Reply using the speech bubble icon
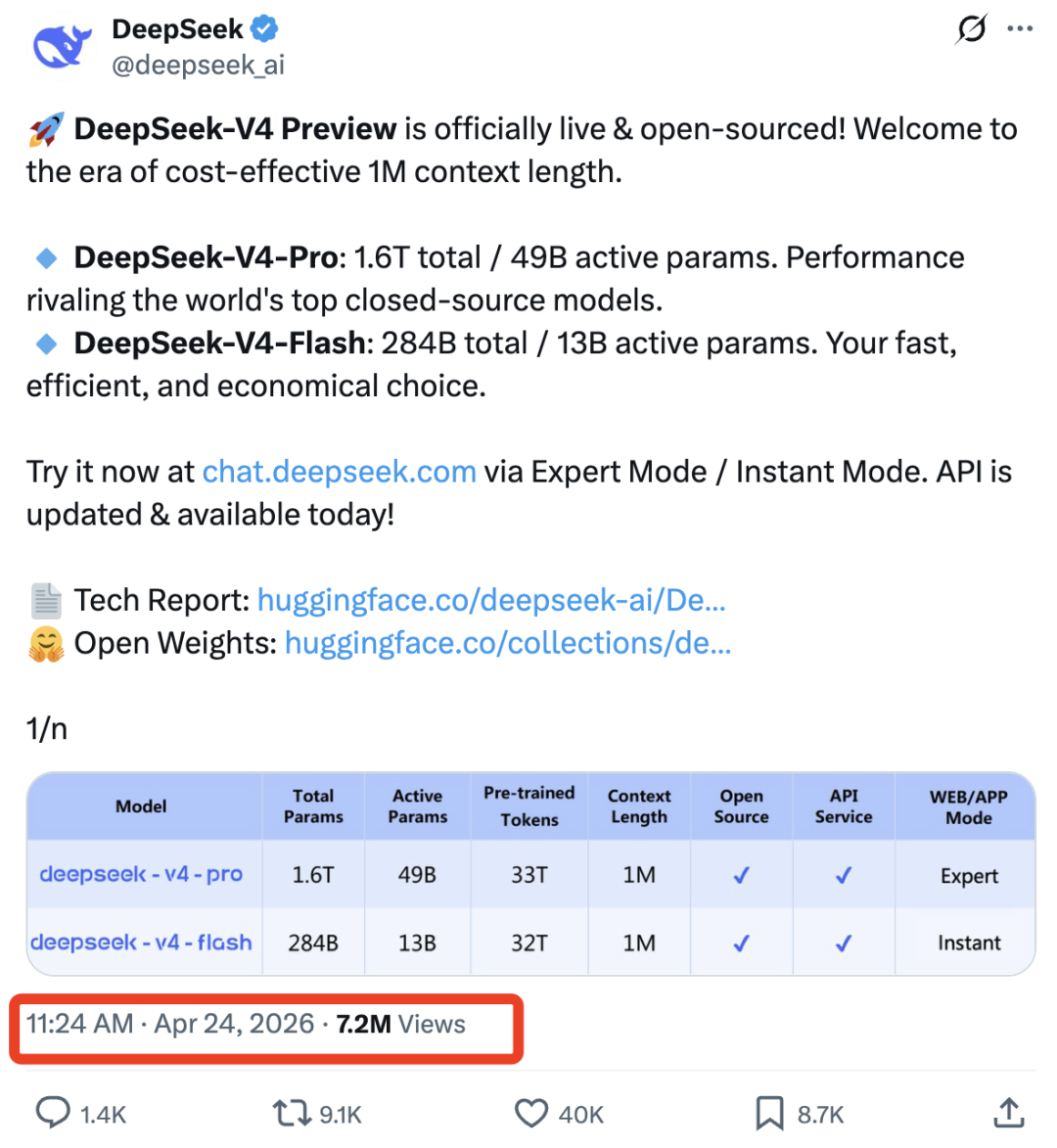The image size is (1057, 1148). [x=54, y=1113]
